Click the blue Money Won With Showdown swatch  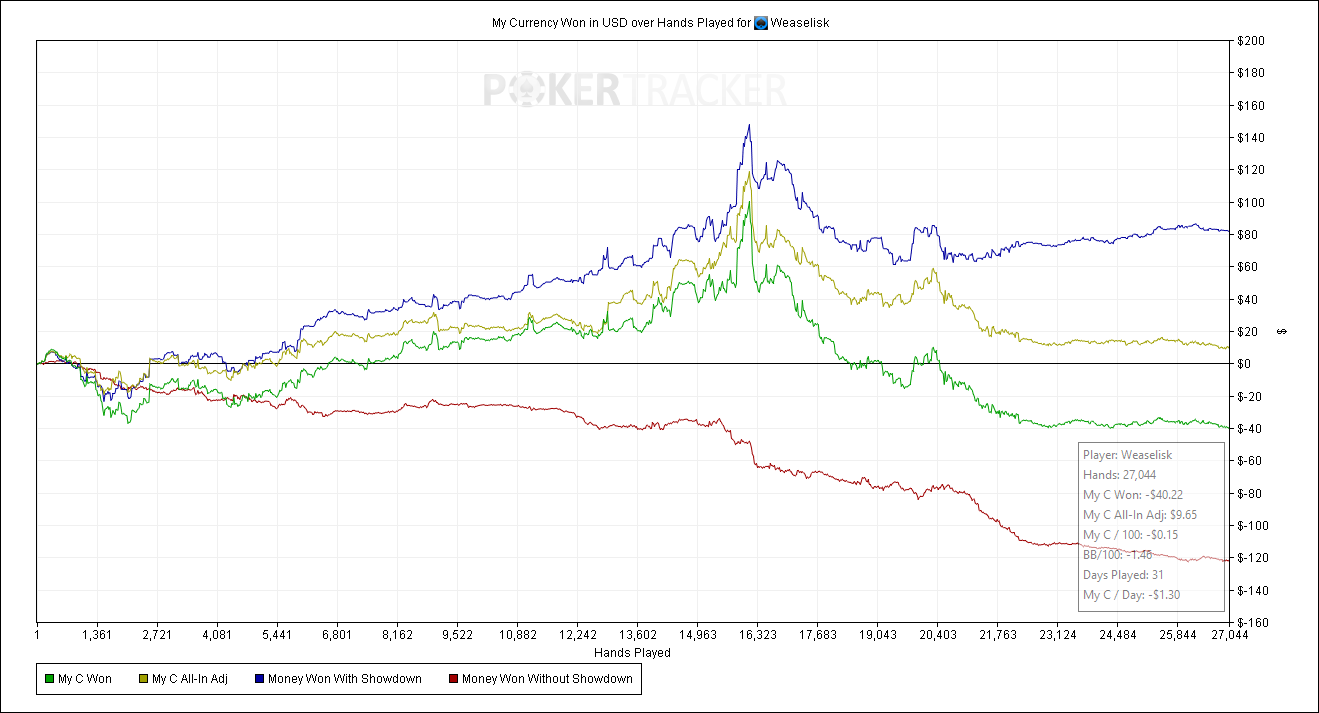coord(259,679)
